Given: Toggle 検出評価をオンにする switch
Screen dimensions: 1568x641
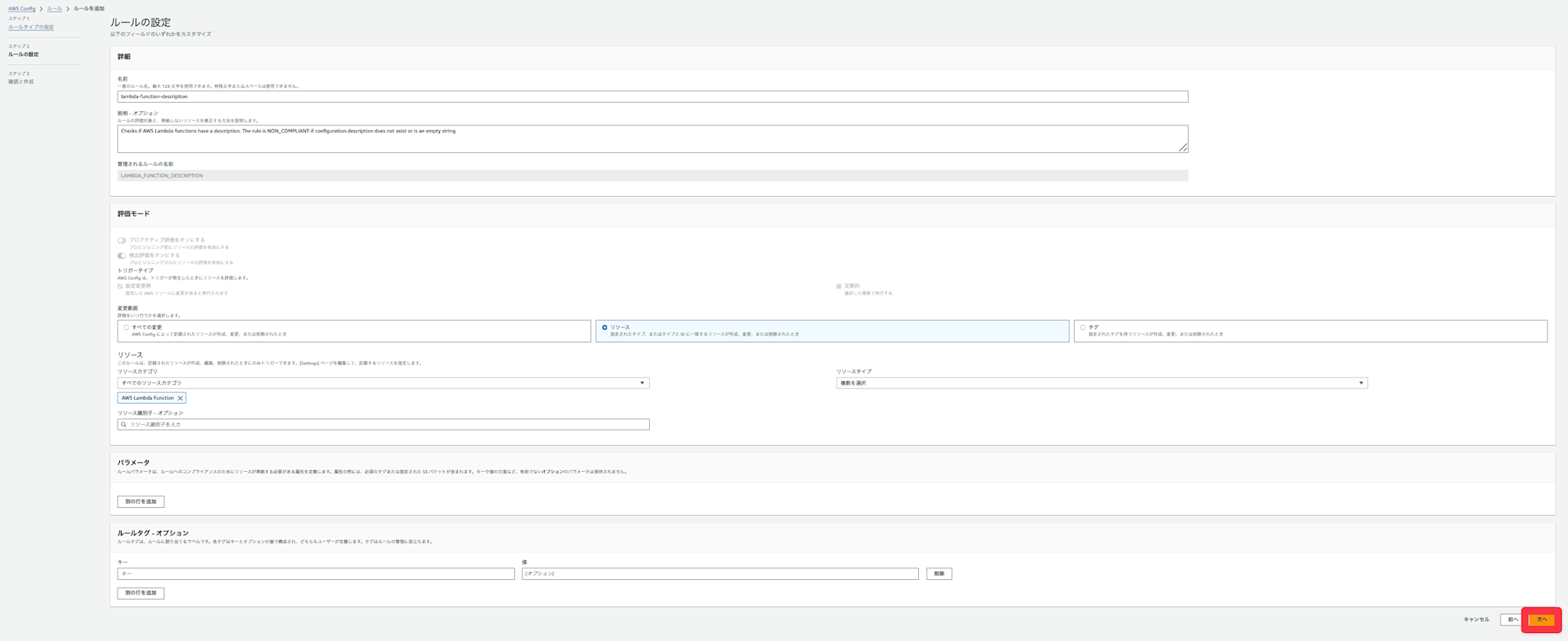Looking at the screenshot, I should click(x=122, y=255).
